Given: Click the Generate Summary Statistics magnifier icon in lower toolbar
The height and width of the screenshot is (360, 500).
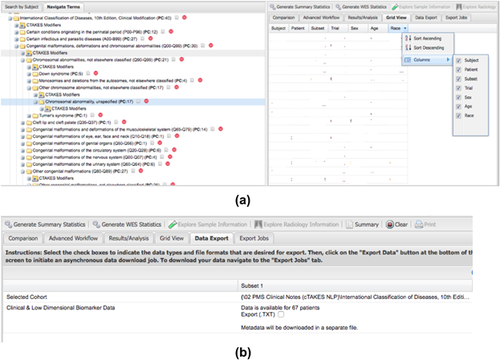Looking at the screenshot, I should 8,224.
